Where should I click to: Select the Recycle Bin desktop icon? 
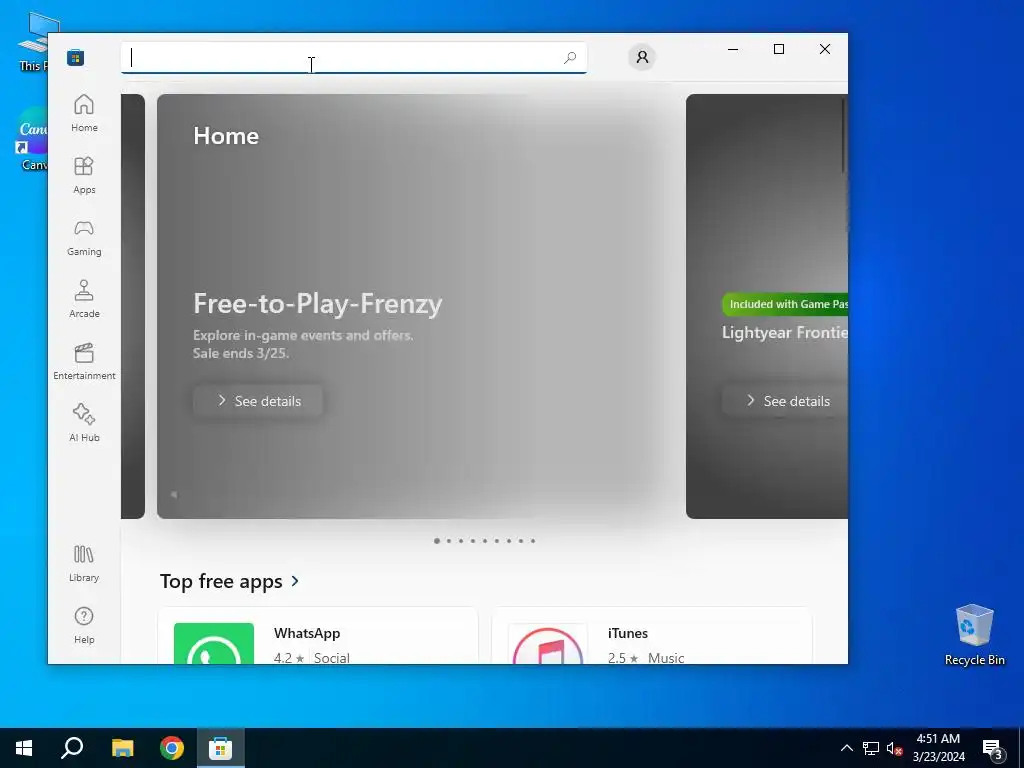pos(974,635)
